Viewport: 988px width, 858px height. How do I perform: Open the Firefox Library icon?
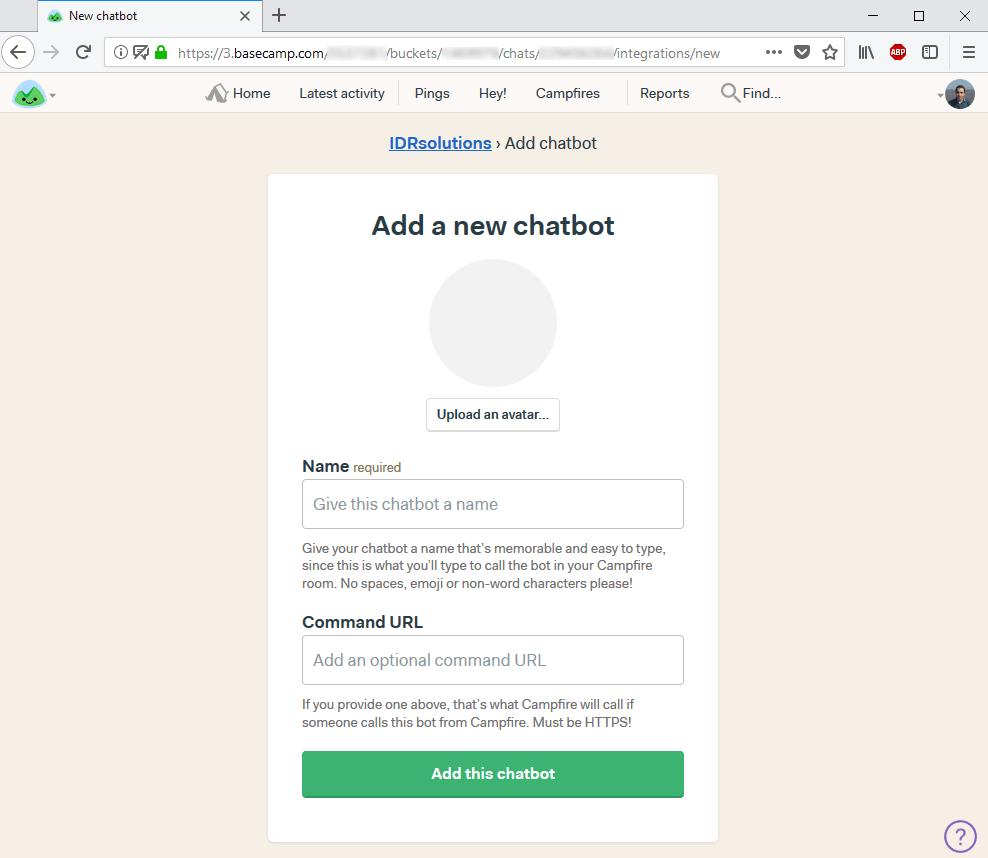point(866,52)
